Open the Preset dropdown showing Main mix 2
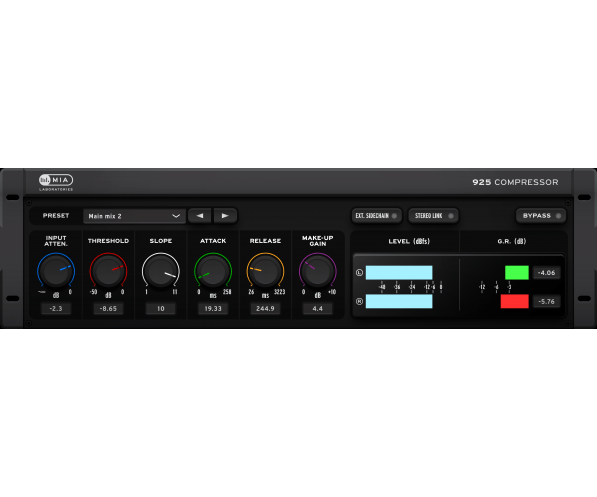 tap(134, 216)
